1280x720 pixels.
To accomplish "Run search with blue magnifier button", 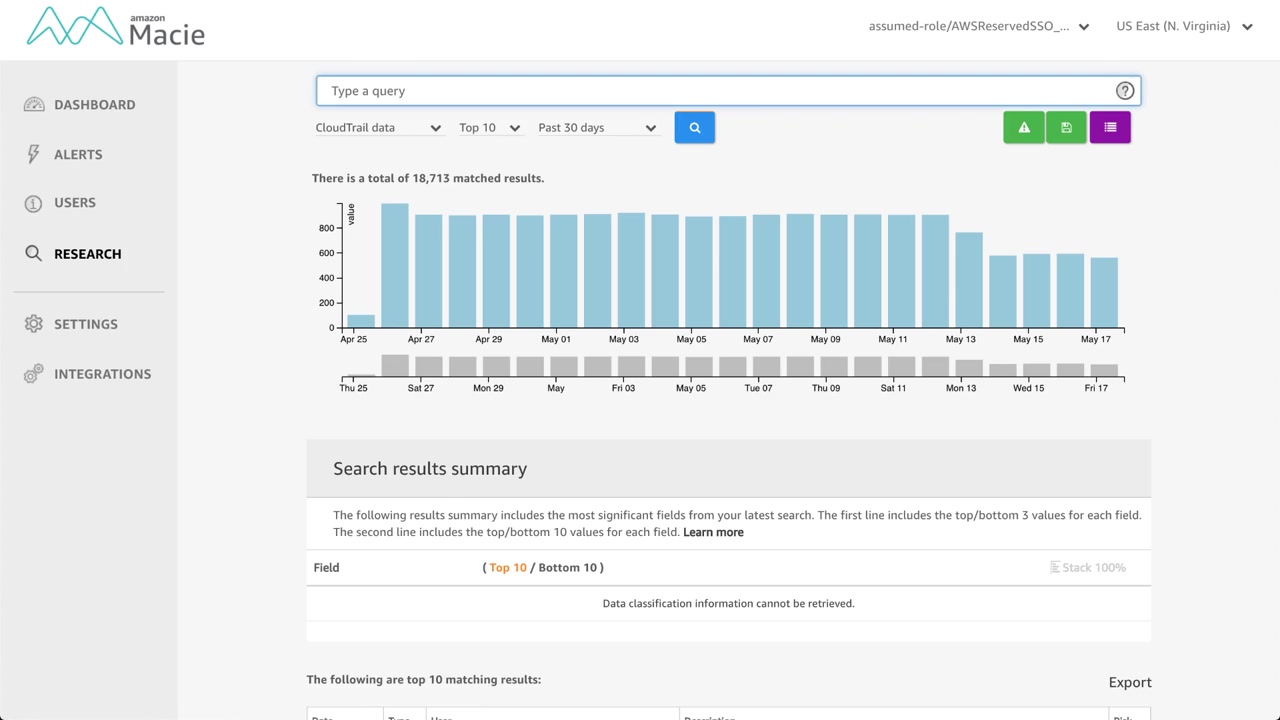I will 694,128.
